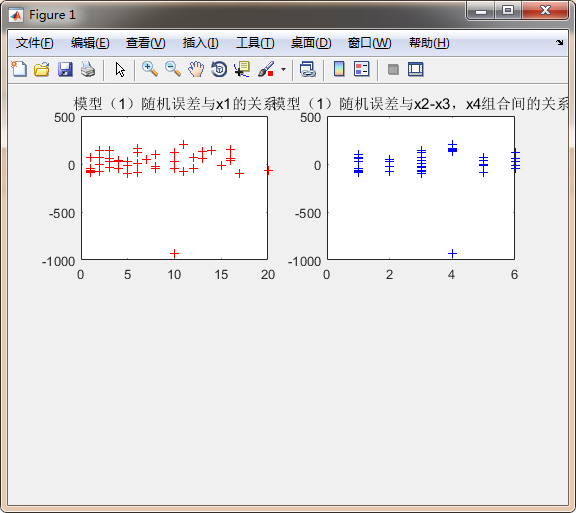The image size is (576, 513).
Task: Open the 文件(F) menu
Action: (35, 43)
